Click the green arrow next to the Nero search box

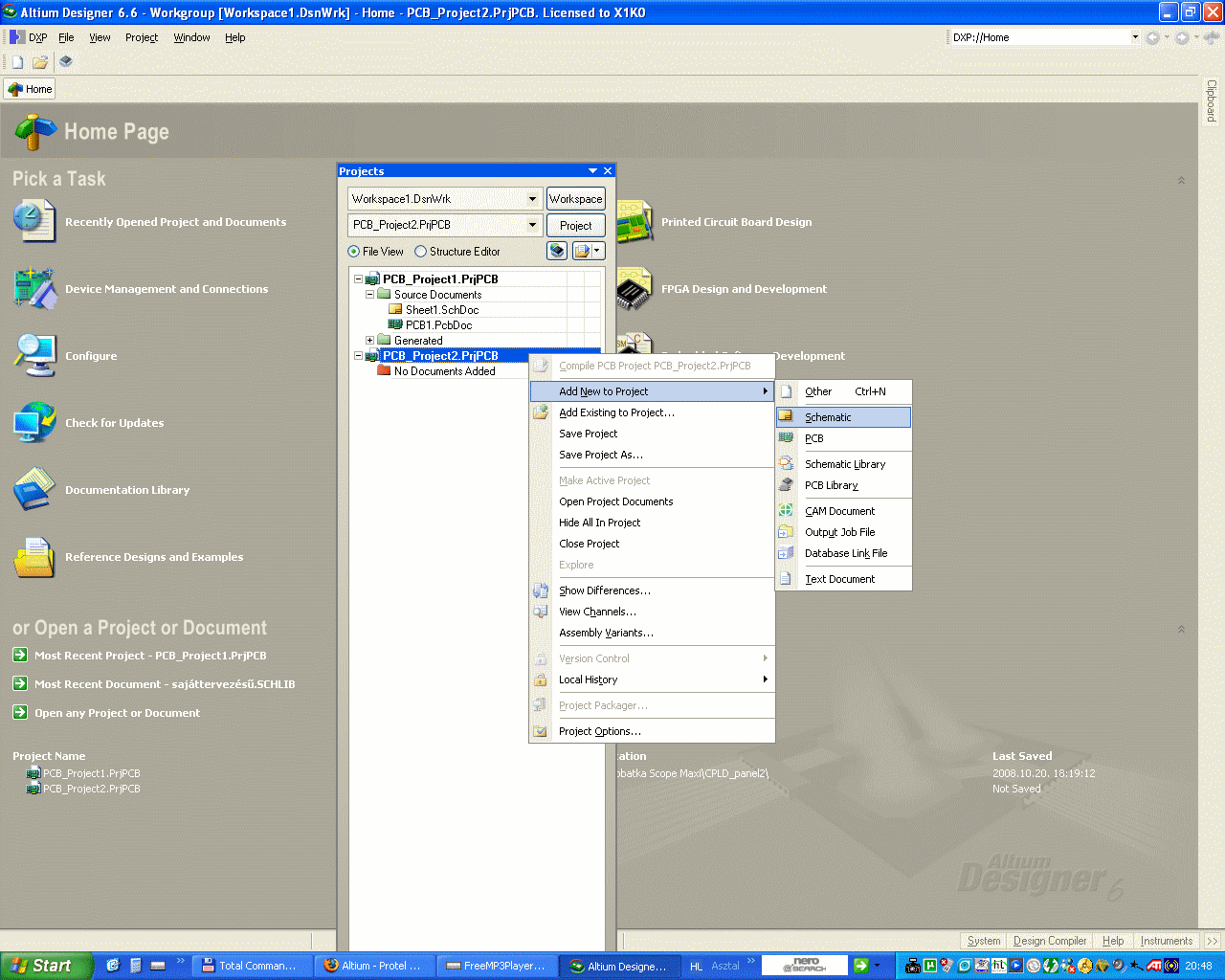click(x=860, y=966)
